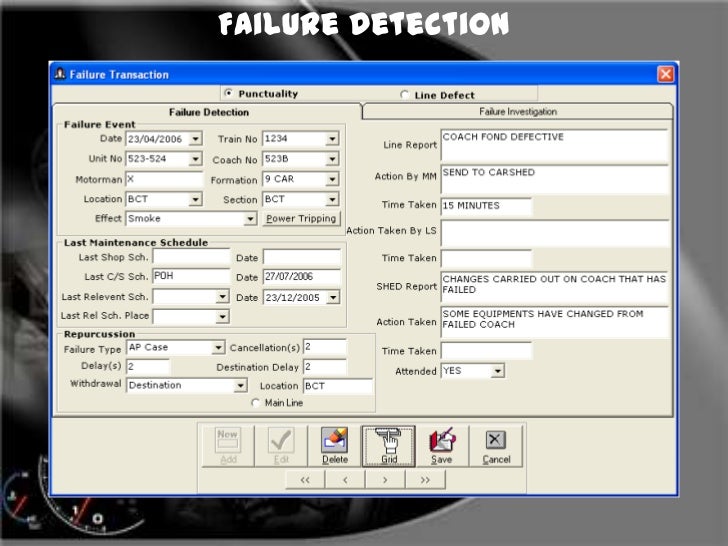Open the Failure Type dropdown
The image size is (728, 546).
click(x=218, y=347)
